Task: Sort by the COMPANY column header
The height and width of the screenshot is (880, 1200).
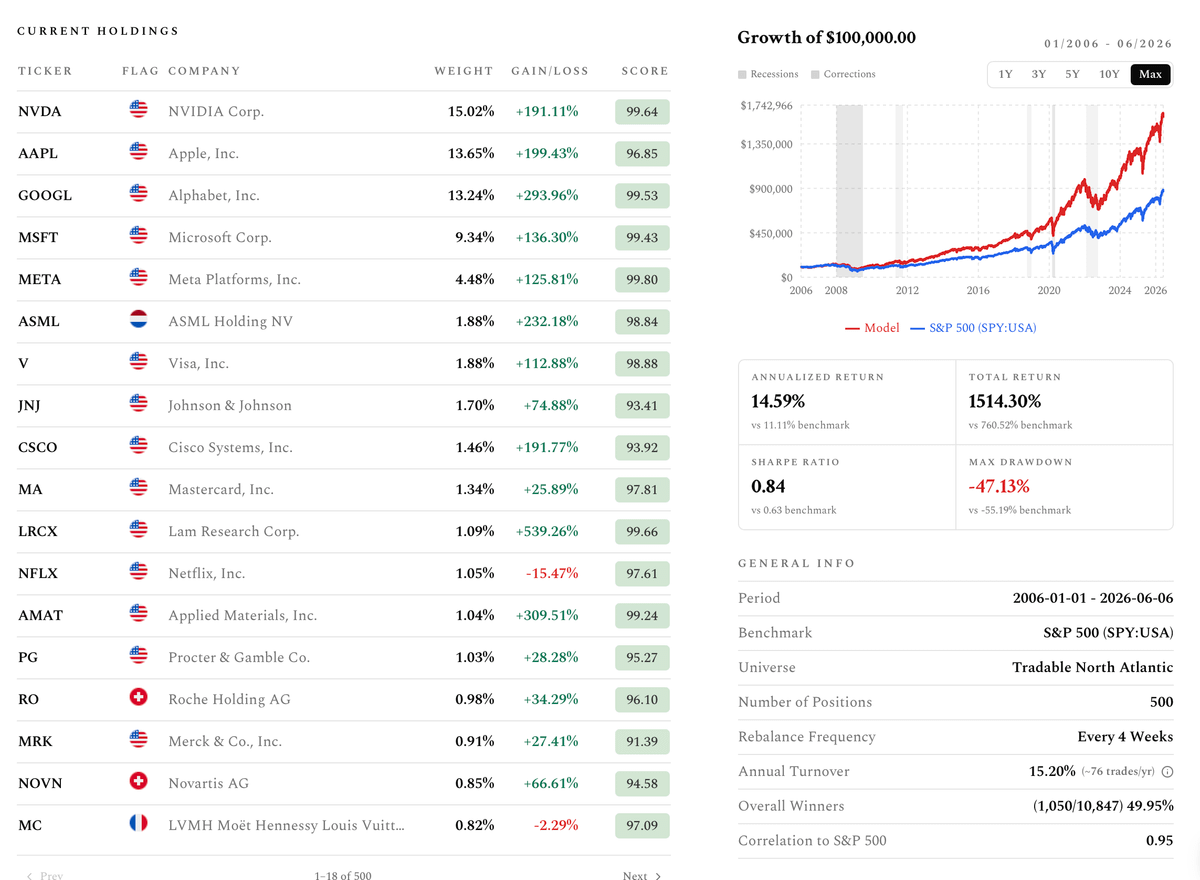Action: pyautogui.click(x=204, y=71)
